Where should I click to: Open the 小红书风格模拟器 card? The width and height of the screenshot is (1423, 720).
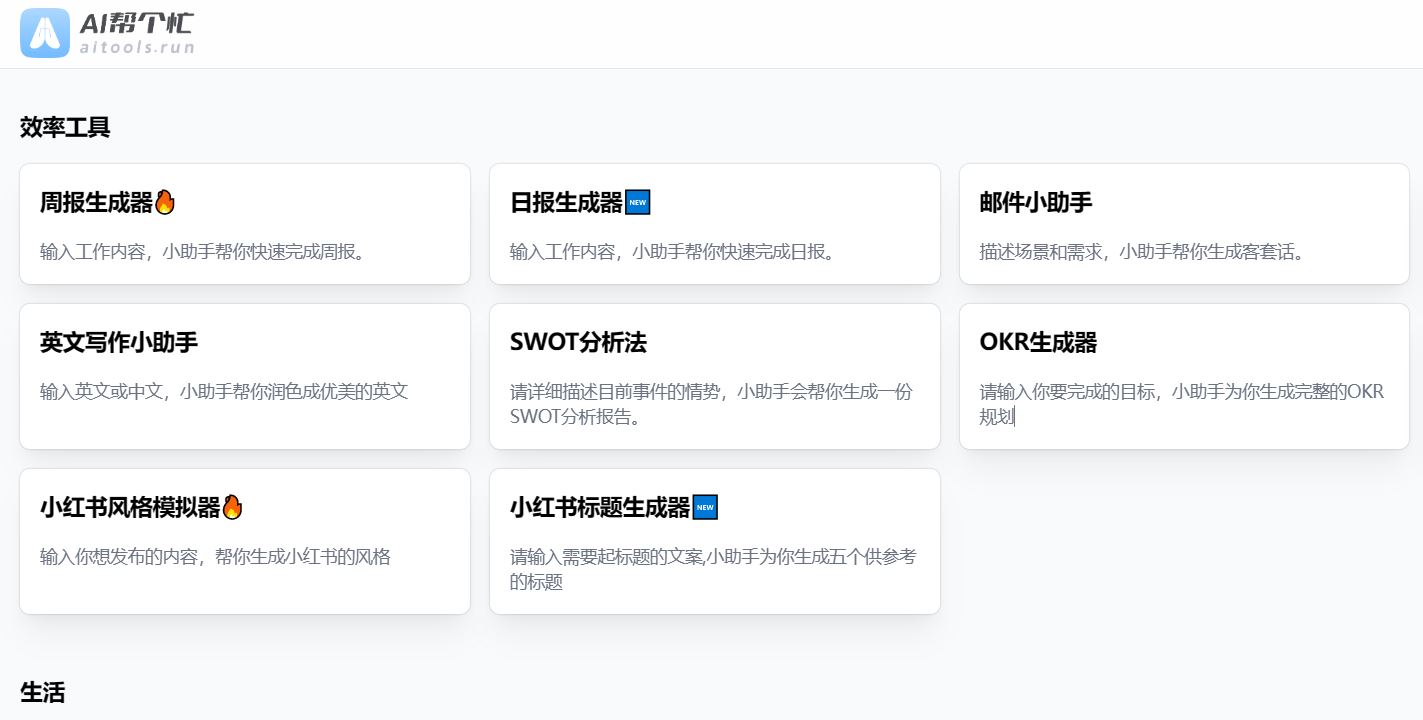tap(244, 540)
